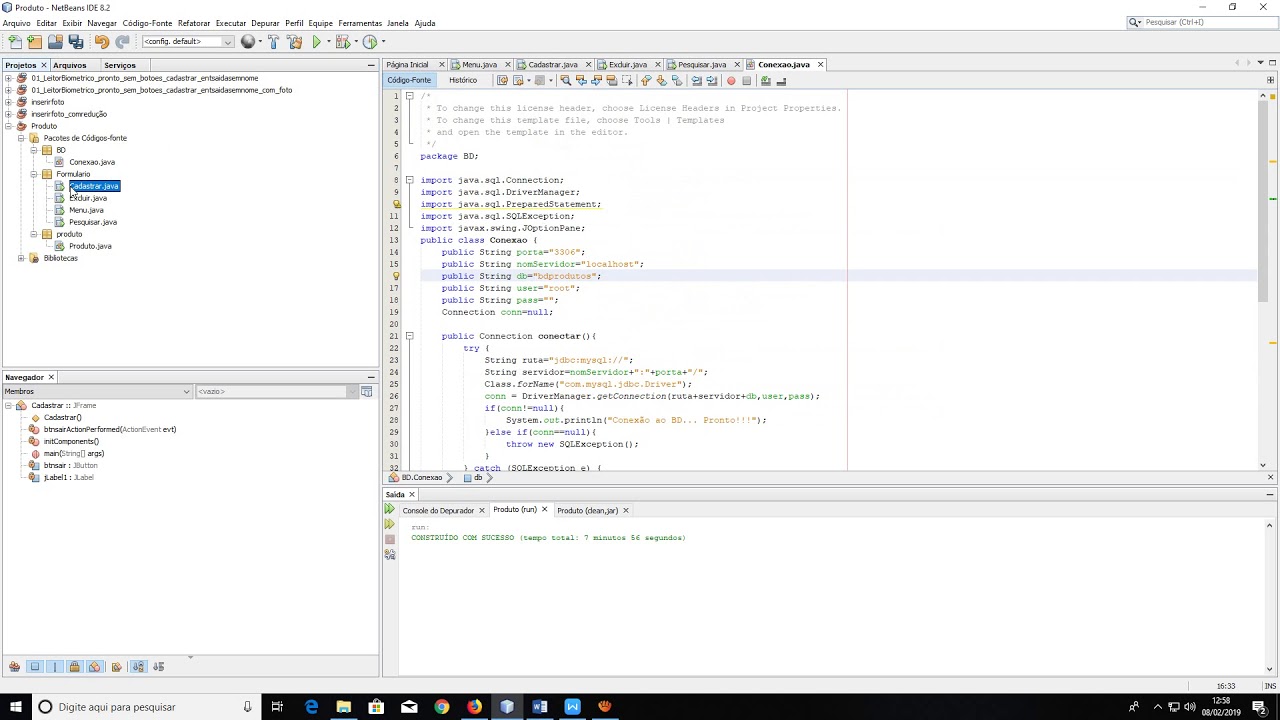Toggle Show Inherited Members in navigator
Image resolution: width=1280 pixels, height=720 pixels.
coord(14,667)
